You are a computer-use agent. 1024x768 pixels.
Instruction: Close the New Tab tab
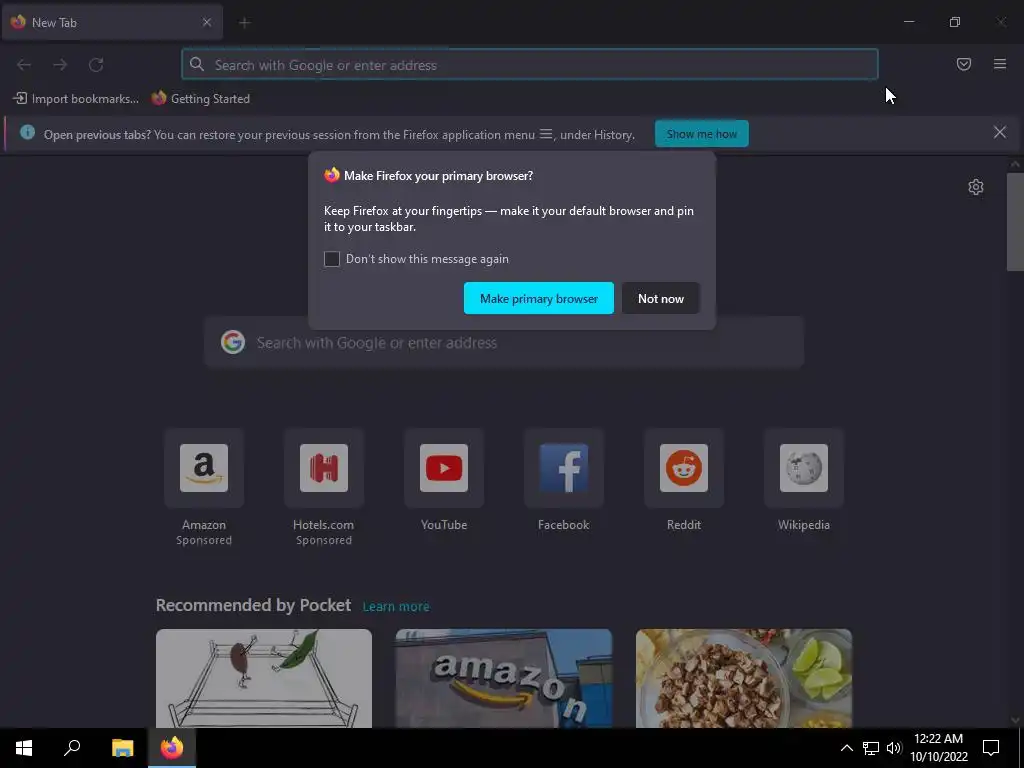pos(206,22)
